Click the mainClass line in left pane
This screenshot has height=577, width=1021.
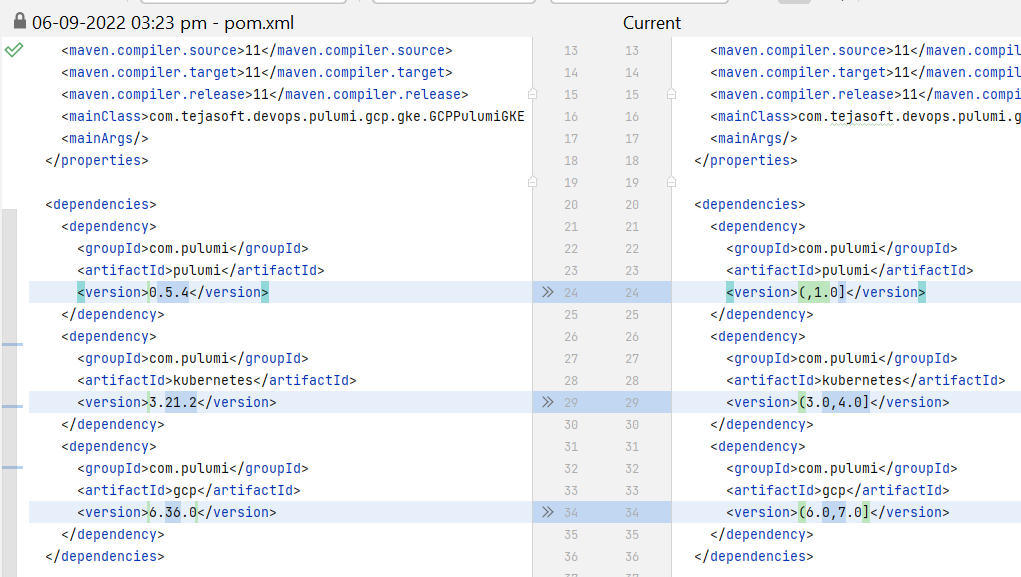tap(293, 117)
